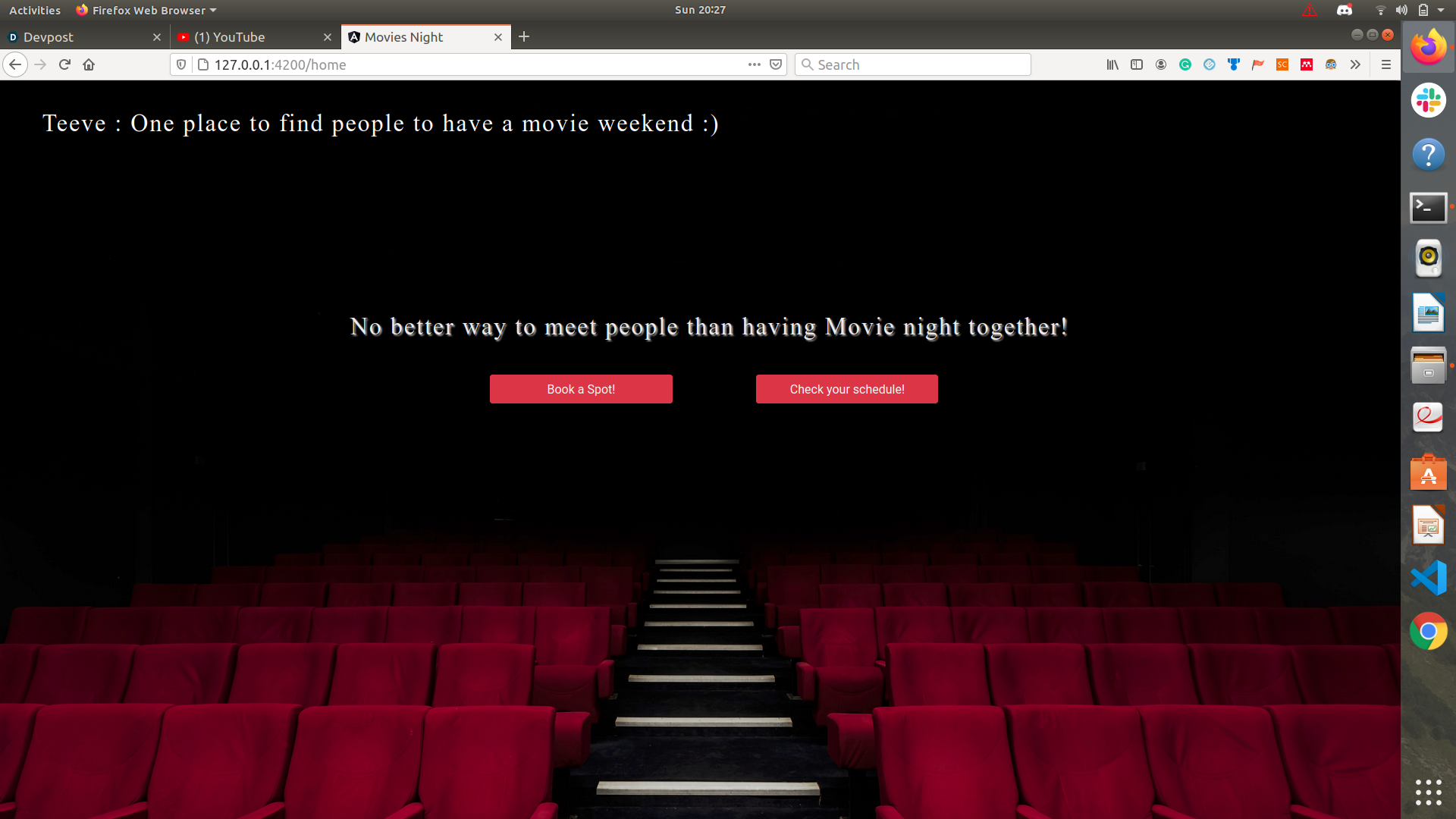Open a new tab with plus
Viewport: 1456px width, 819px height.
coord(524,36)
